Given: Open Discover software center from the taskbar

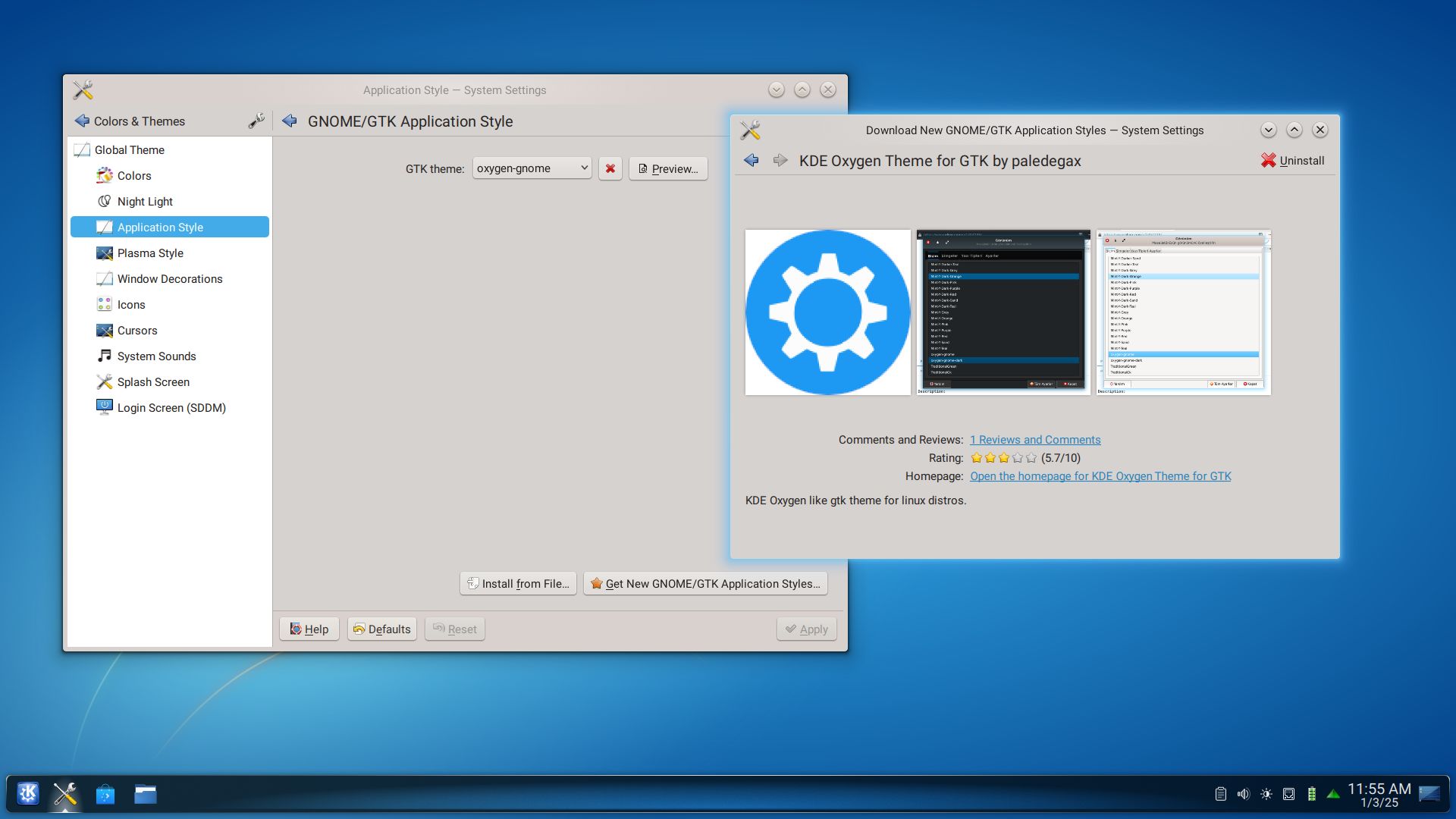Looking at the screenshot, I should click(x=105, y=794).
